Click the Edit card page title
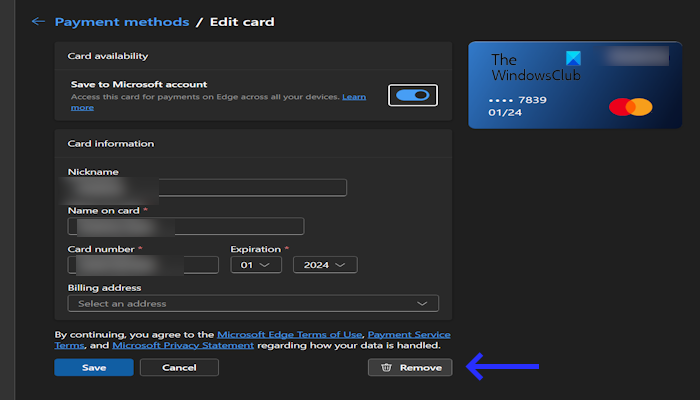The image size is (700, 400). coord(242,22)
